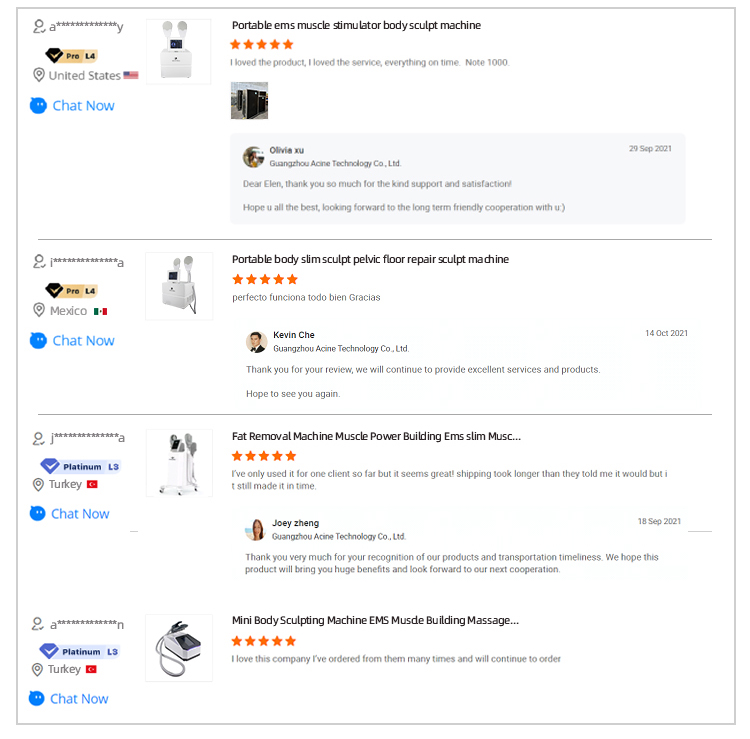
Task: Click Olivia xu's avatar
Action: (254, 157)
